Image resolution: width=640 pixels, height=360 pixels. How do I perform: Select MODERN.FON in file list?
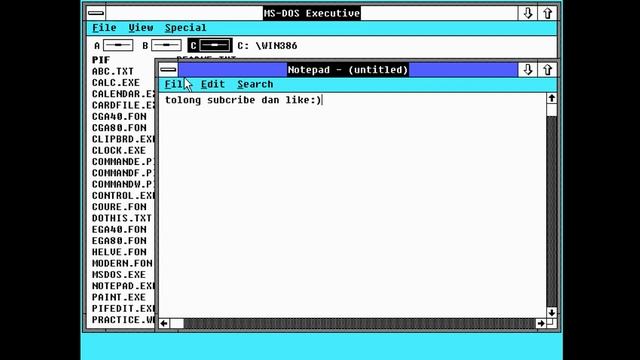122,263
